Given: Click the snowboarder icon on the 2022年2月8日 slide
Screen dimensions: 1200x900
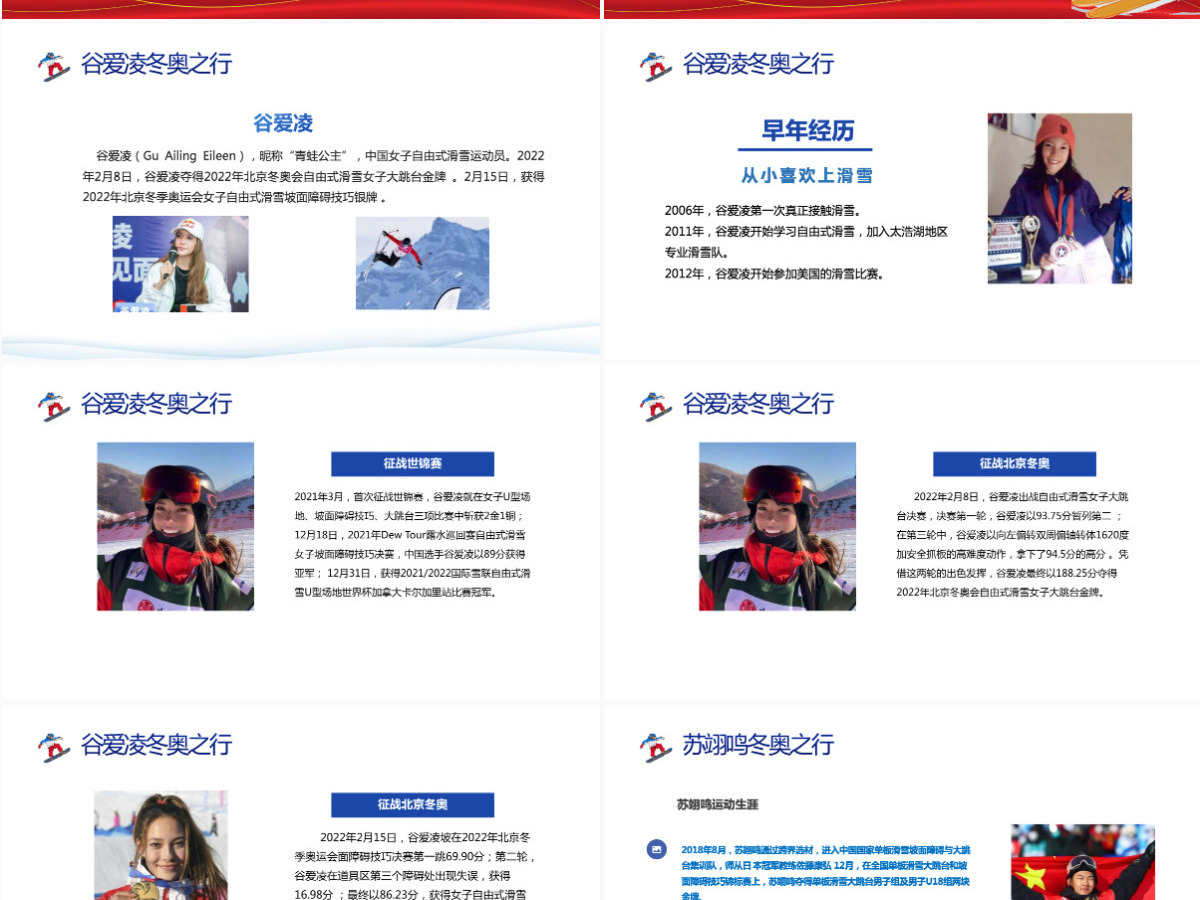Looking at the screenshot, I should (x=656, y=406).
